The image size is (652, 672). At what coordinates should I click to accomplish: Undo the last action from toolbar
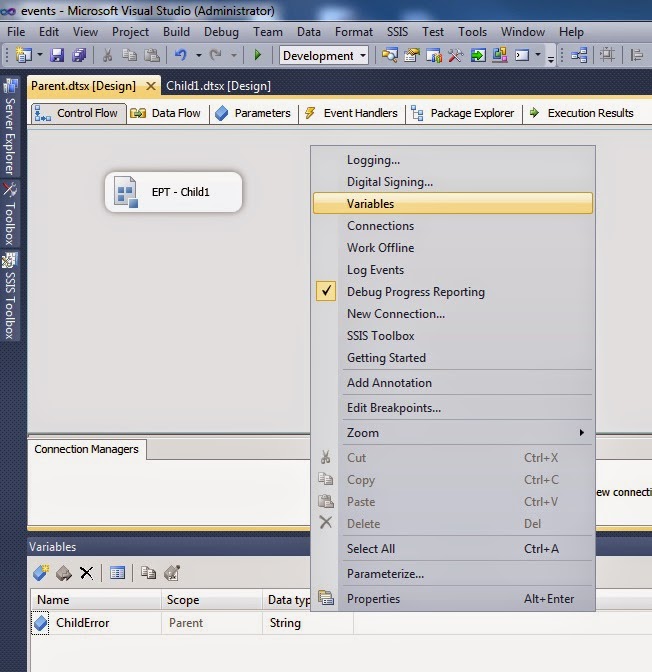coord(180,55)
